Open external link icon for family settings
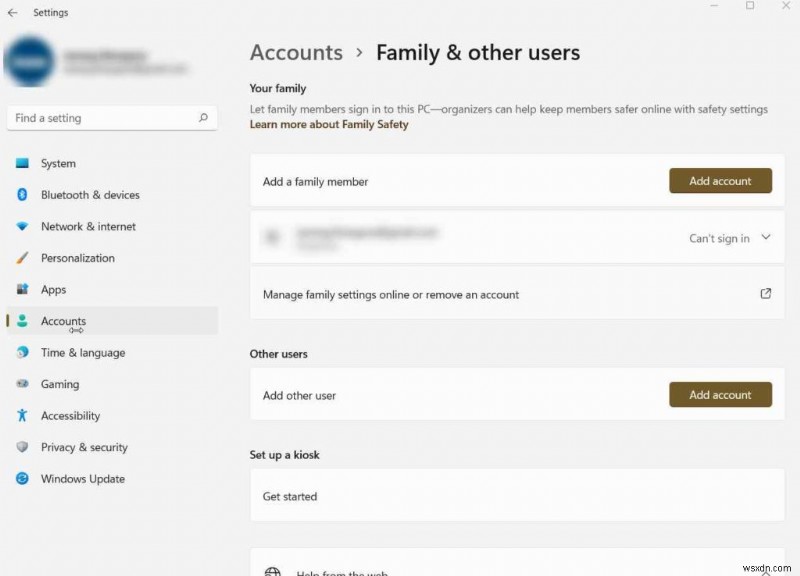This screenshot has height=576, width=800. 766,294
